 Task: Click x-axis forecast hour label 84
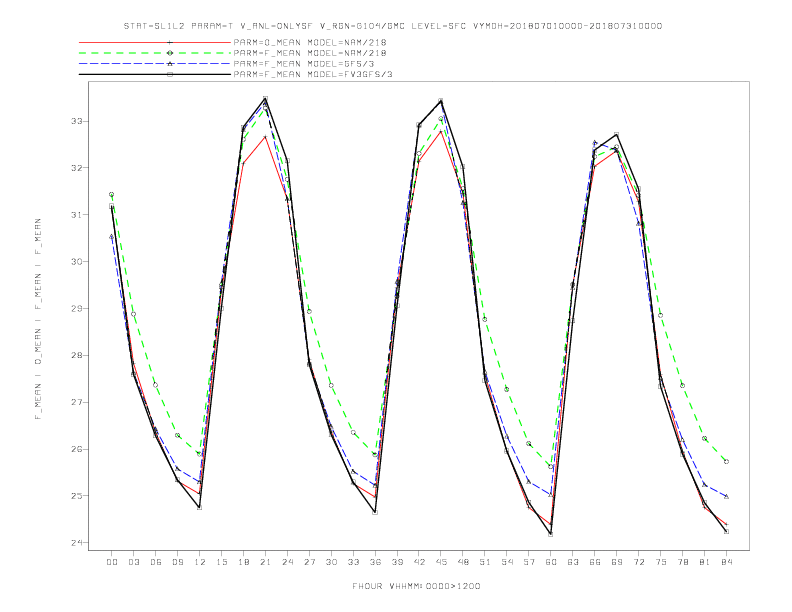click(726, 562)
